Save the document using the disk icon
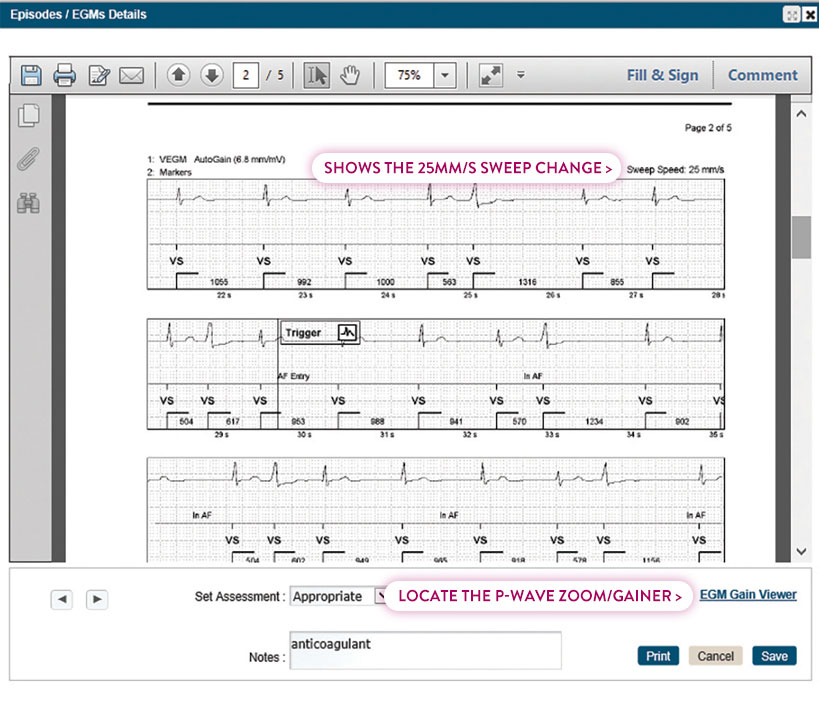 pyautogui.click(x=30, y=75)
